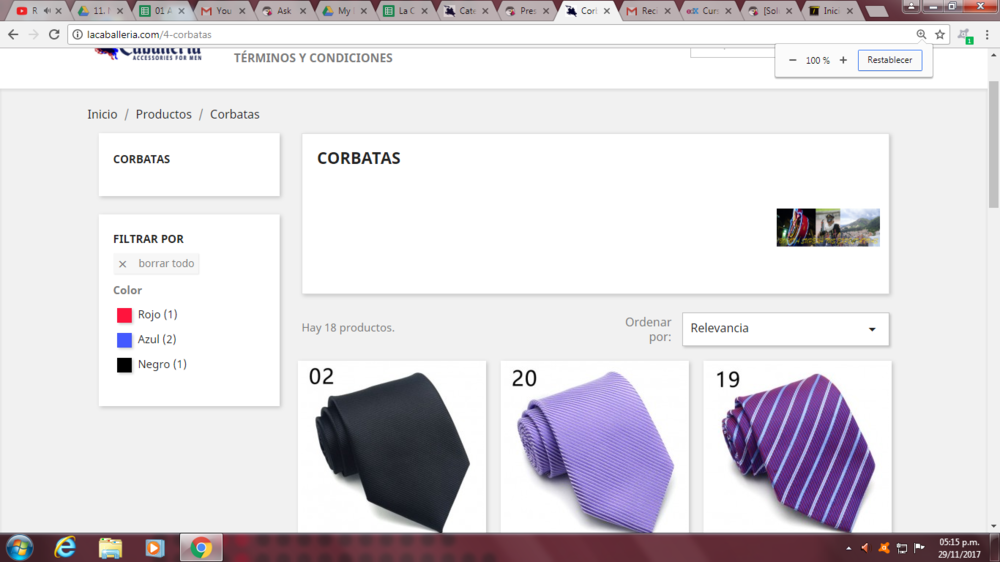Screen dimensions: 1000x562
Task: Filter by Rojo red color swatch
Action: point(124,315)
